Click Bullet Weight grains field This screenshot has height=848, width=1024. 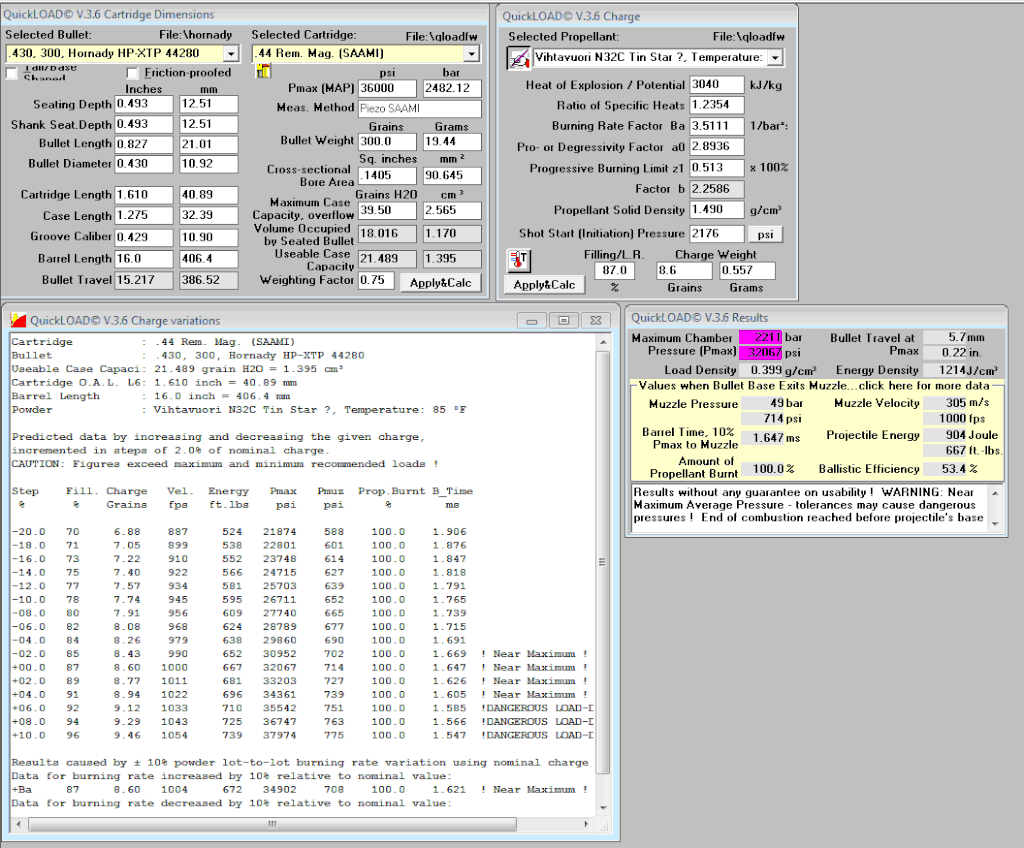click(x=387, y=141)
